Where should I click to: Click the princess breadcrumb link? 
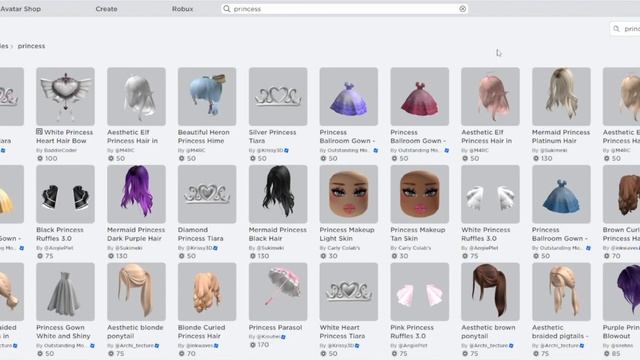pyautogui.click(x=31, y=46)
